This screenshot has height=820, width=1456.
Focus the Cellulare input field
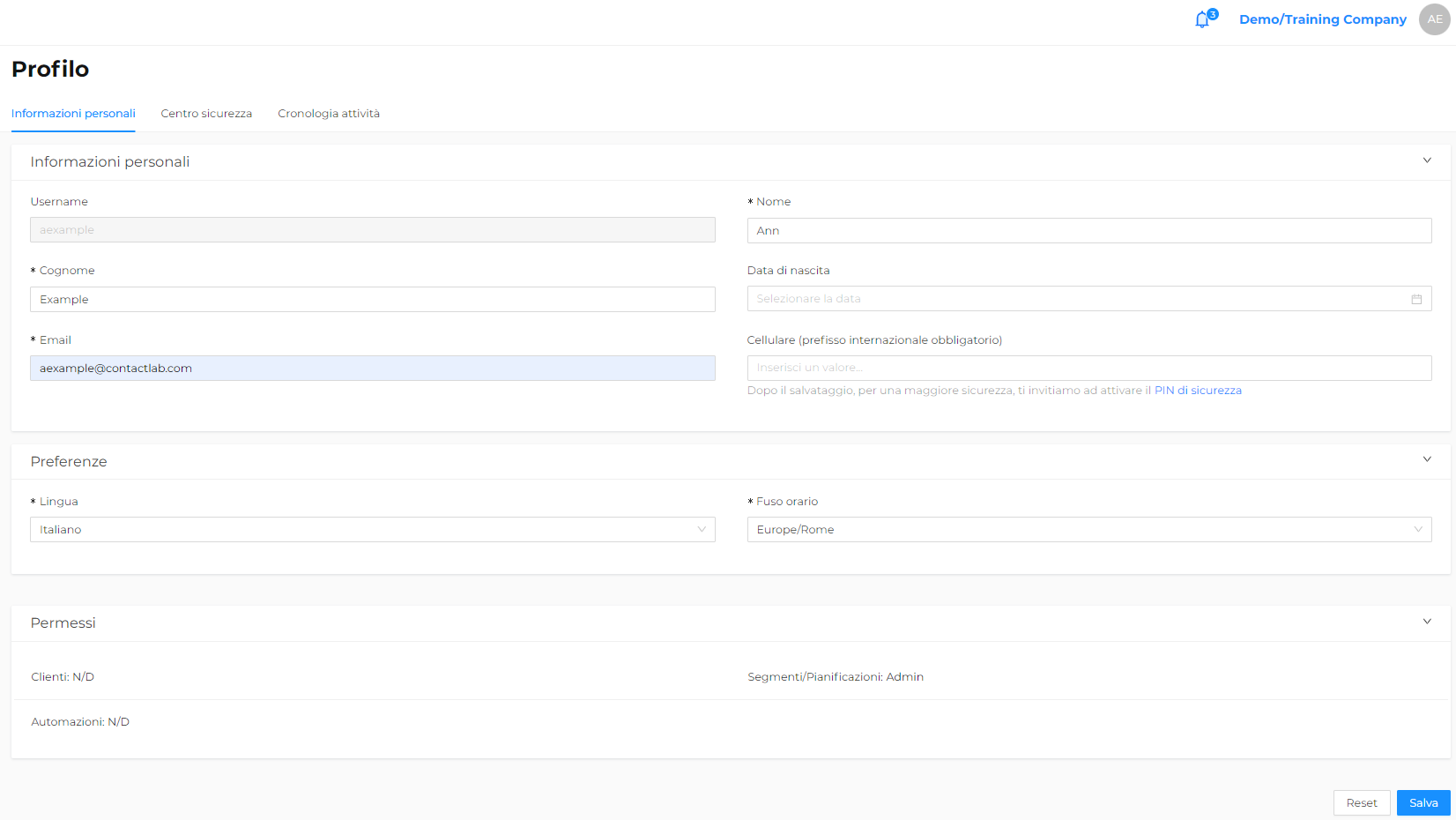(x=1089, y=368)
